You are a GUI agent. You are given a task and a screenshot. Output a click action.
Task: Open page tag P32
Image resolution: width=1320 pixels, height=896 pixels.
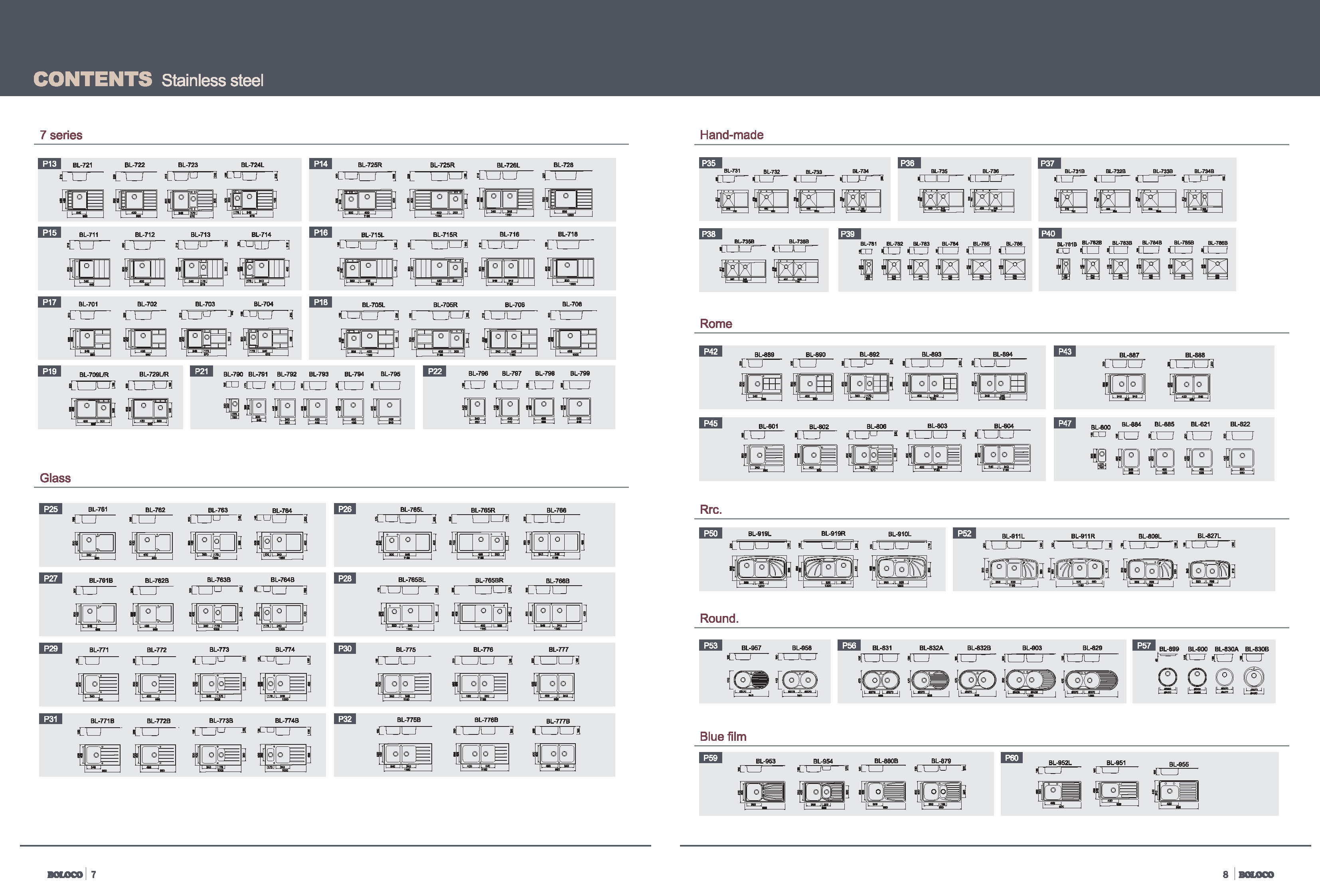[345, 719]
